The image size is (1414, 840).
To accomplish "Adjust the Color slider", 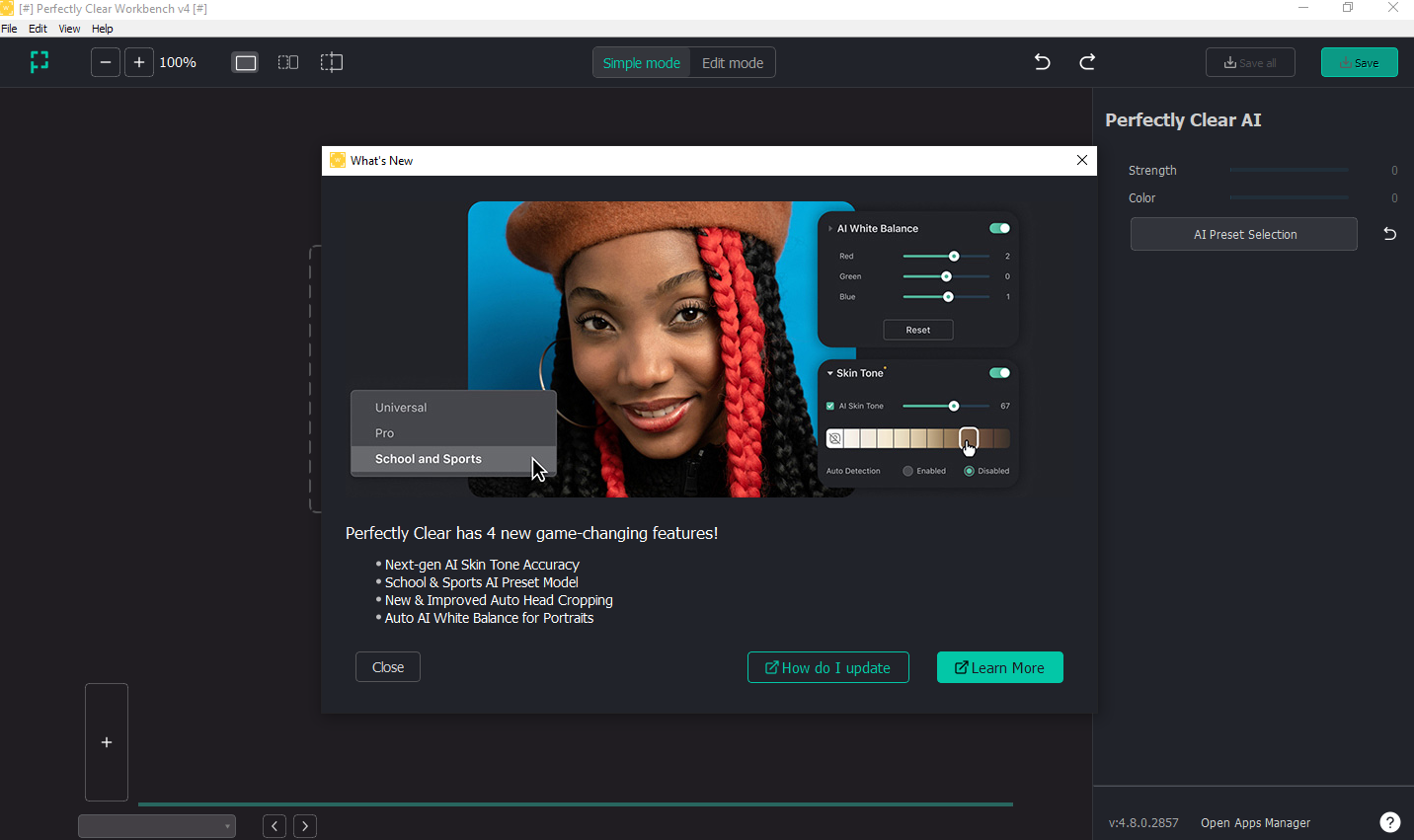I will click(x=1289, y=197).
